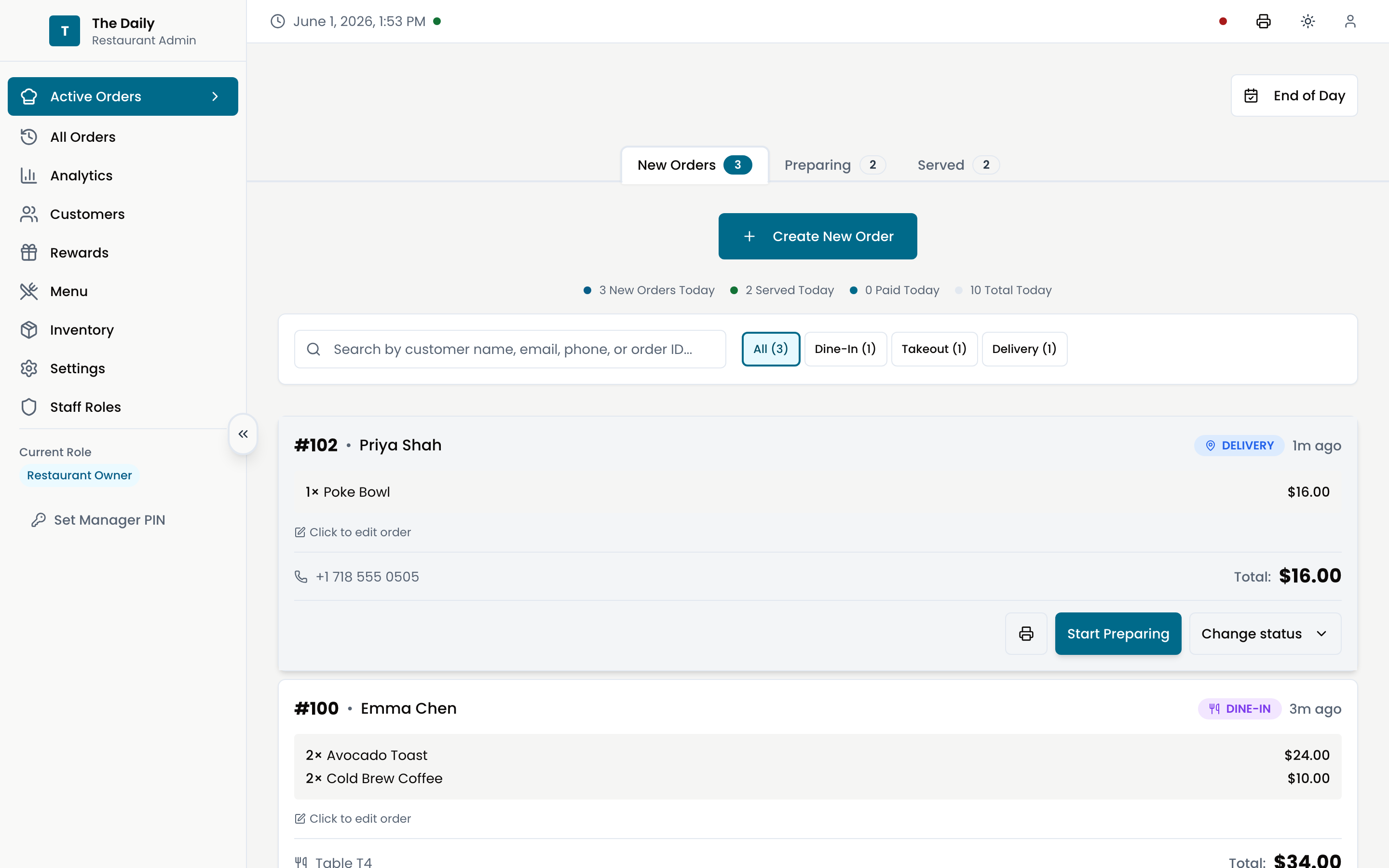Click the plus icon on Create New Order

point(749,236)
